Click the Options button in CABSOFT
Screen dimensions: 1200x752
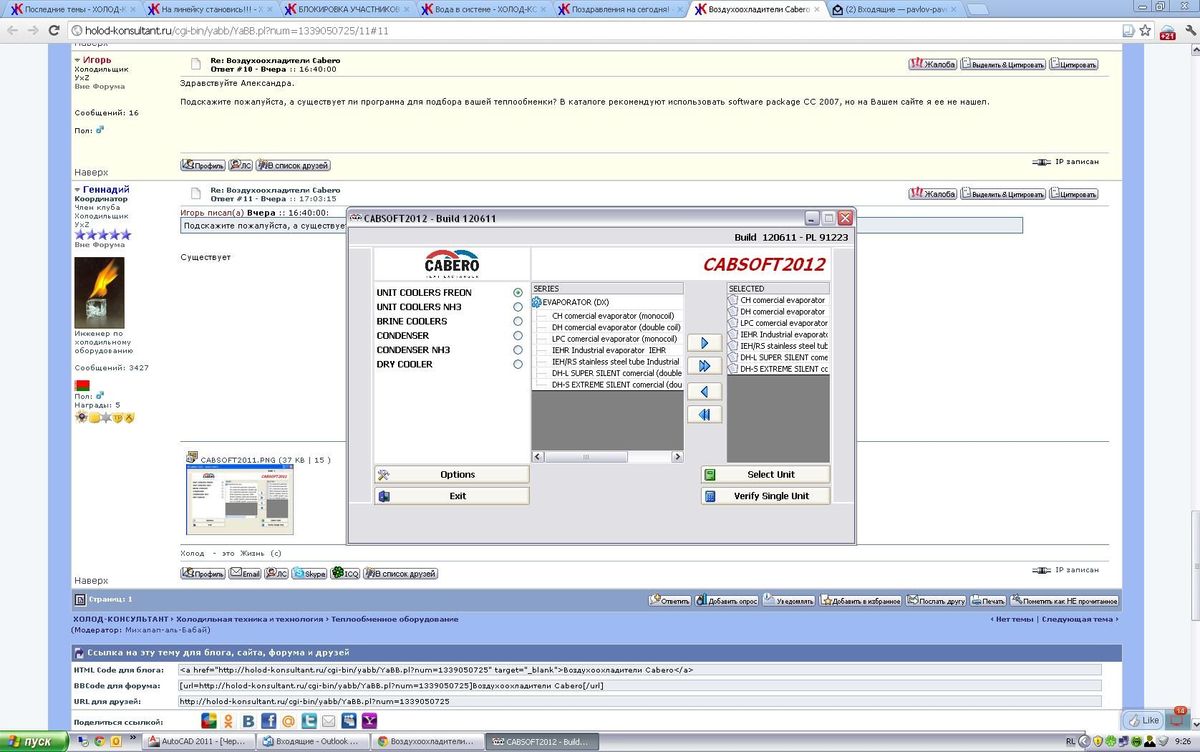coord(451,475)
